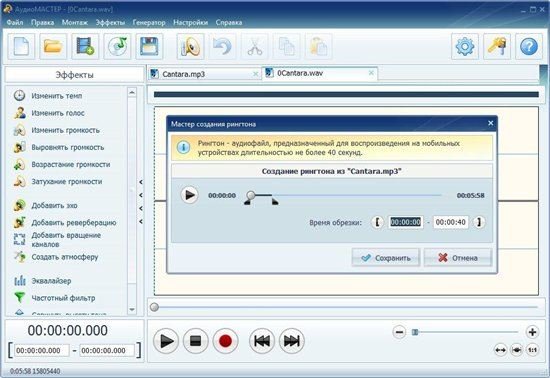This screenshot has height=378, width=550.
Task: Click the Copy toolbar icon
Action: tap(287, 46)
